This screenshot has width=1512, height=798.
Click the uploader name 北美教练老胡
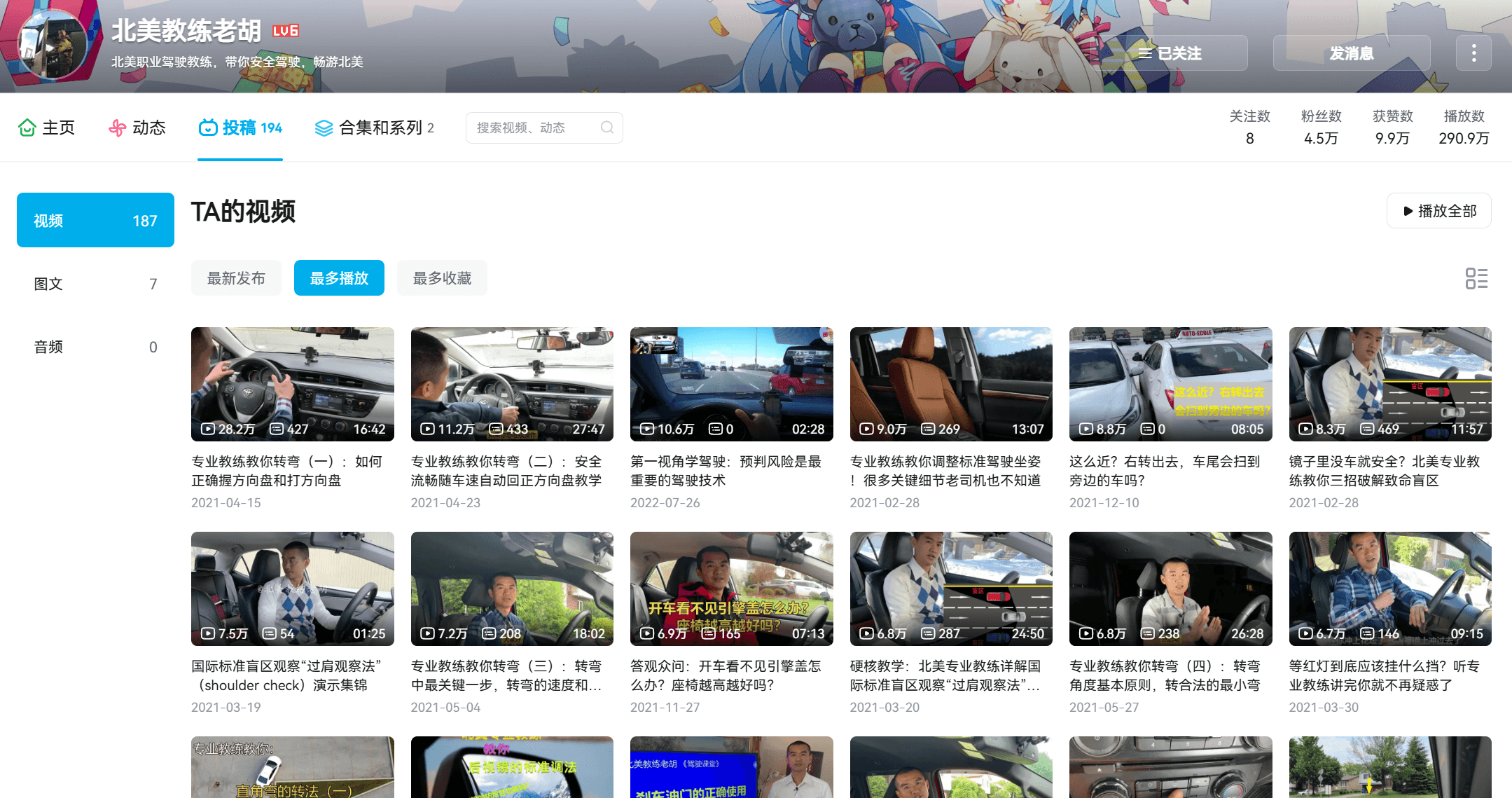186,31
